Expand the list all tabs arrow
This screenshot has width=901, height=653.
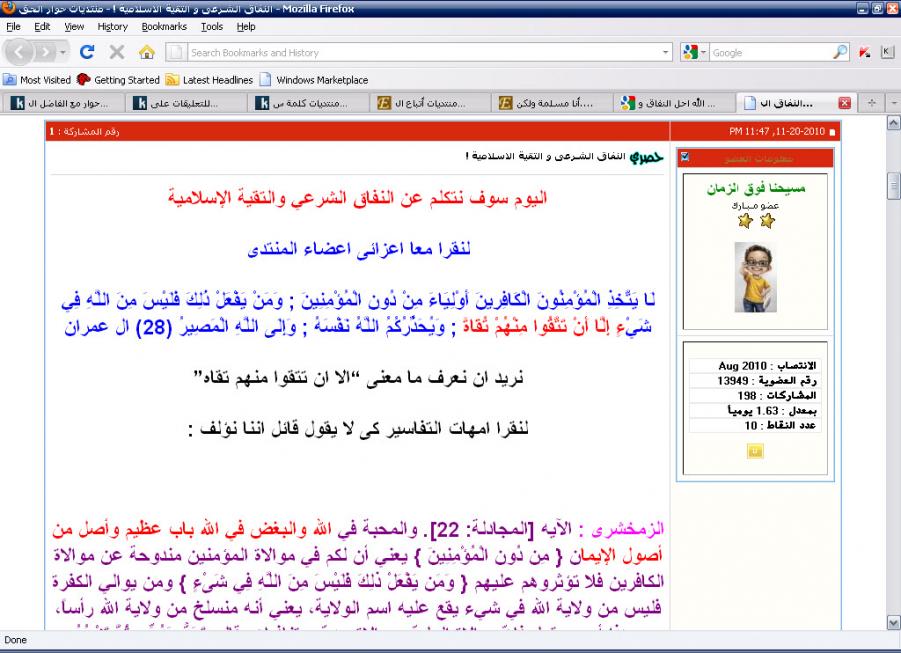(892, 103)
